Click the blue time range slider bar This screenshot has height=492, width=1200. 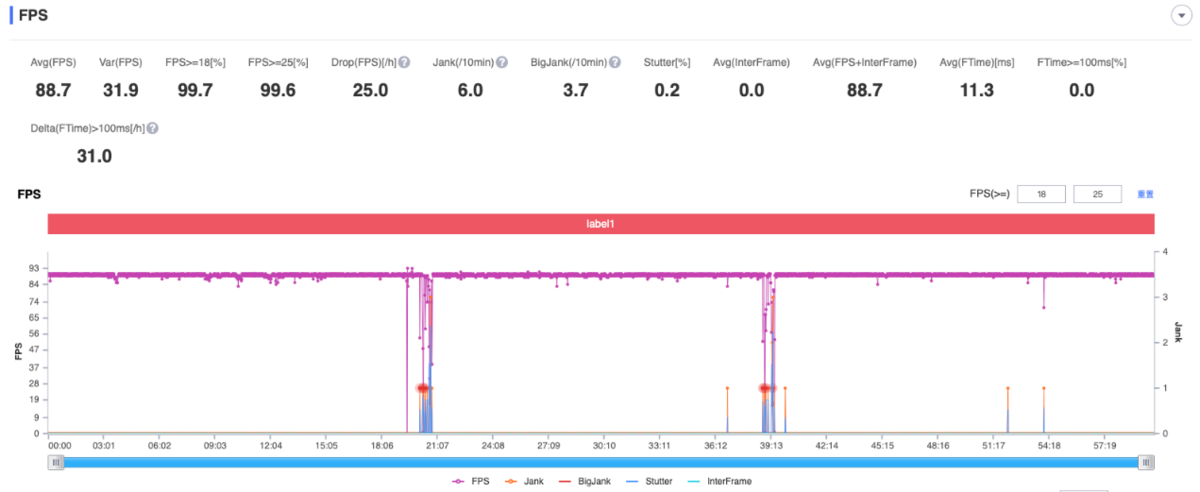(x=600, y=462)
